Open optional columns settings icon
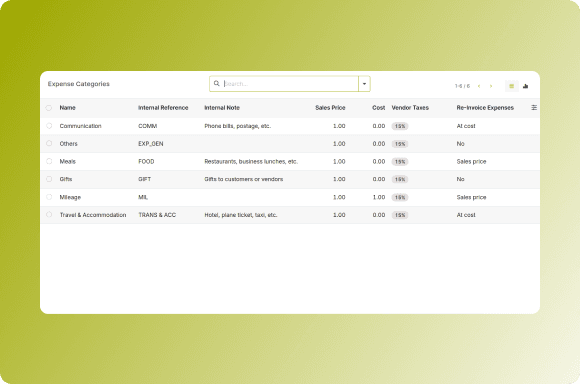 point(534,108)
